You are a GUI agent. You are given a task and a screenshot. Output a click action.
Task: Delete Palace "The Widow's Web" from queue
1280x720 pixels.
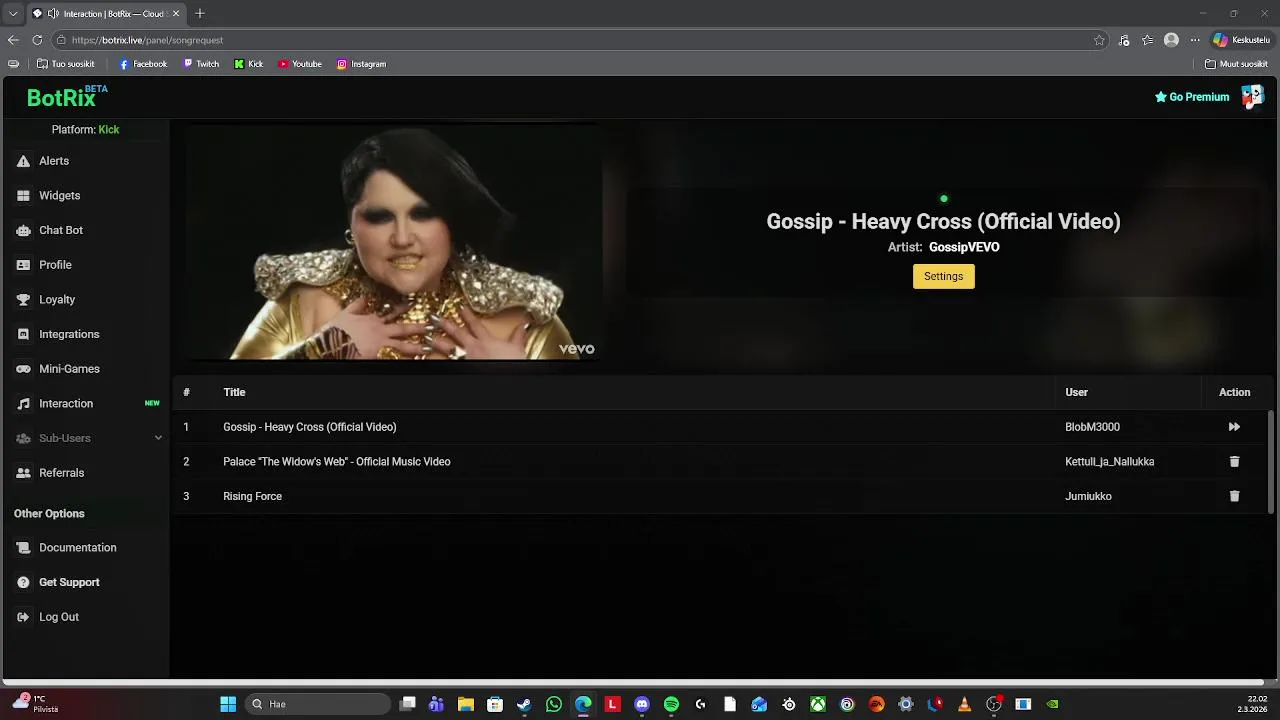[1234, 462]
